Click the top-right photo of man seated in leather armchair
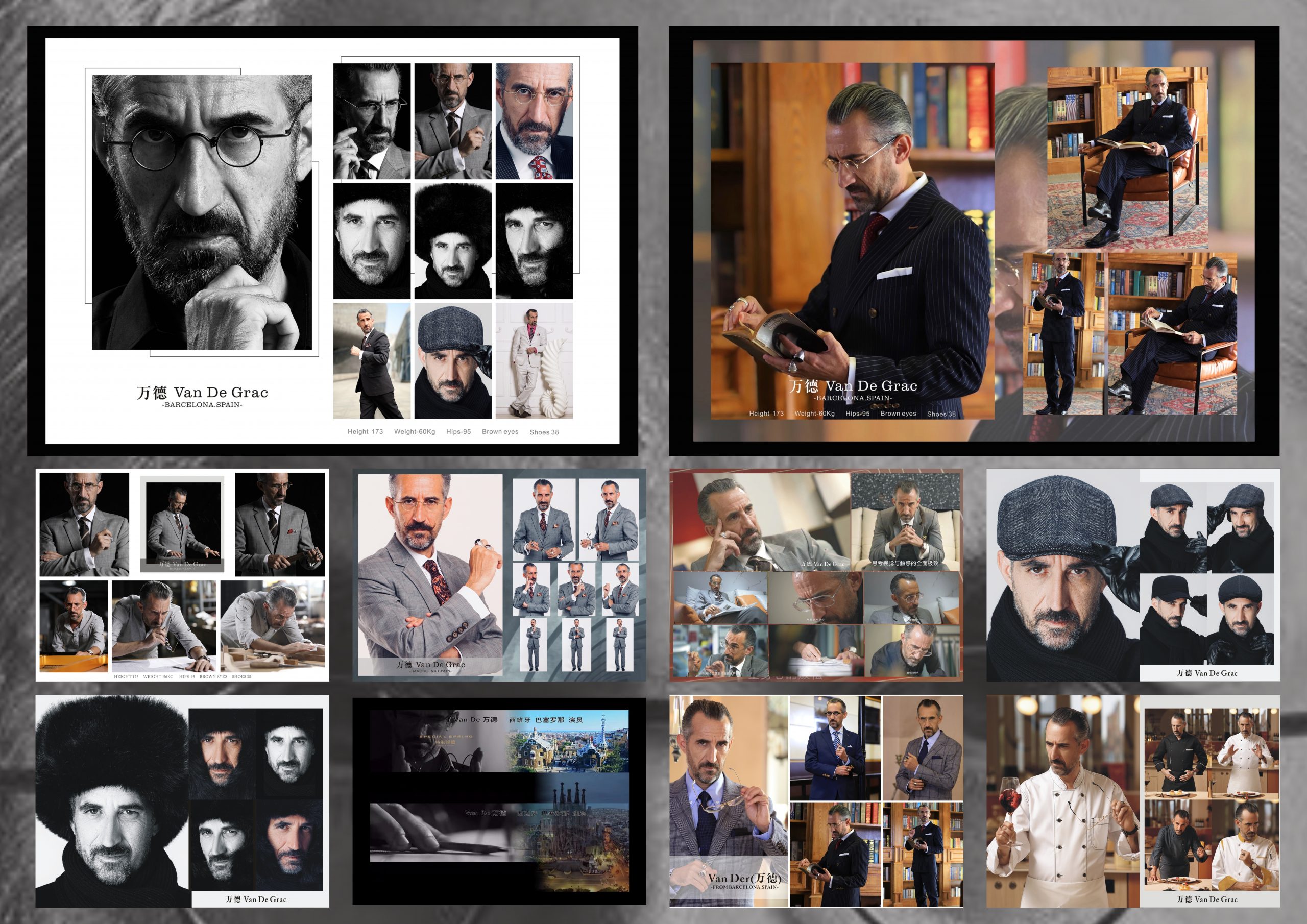Image resolution: width=1307 pixels, height=924 pixels. point(1127,157)
